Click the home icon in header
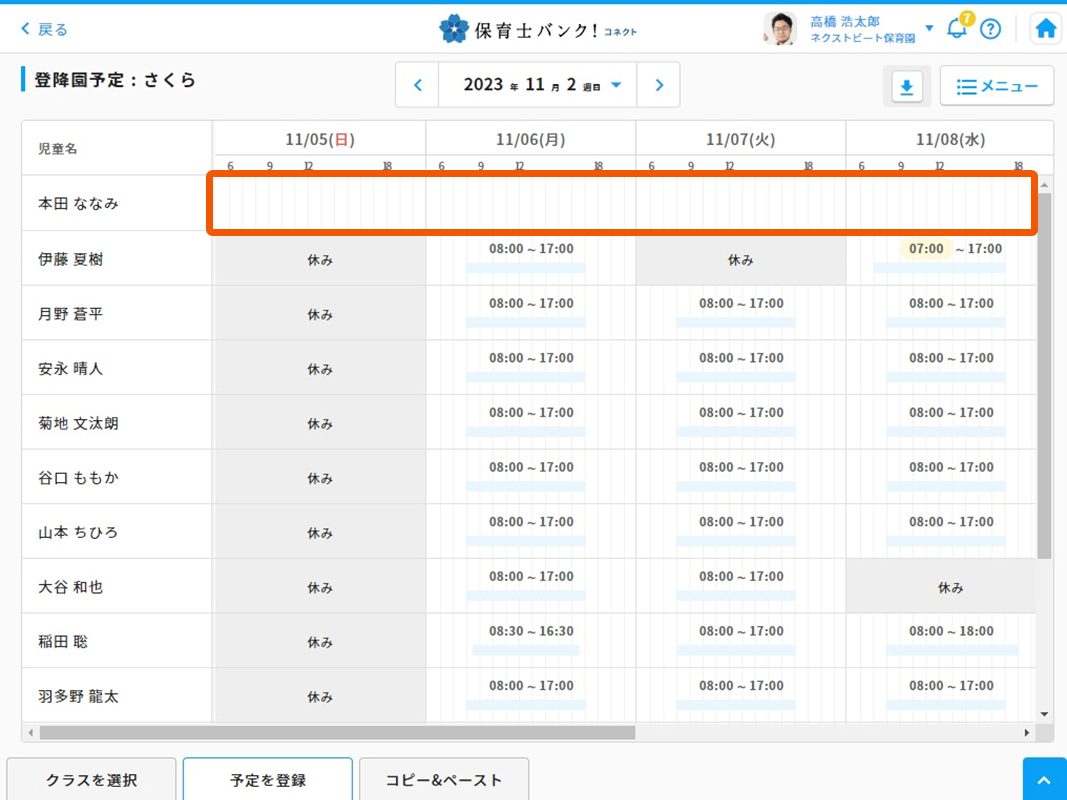The image size is (1067, 800). (1046, 29)
